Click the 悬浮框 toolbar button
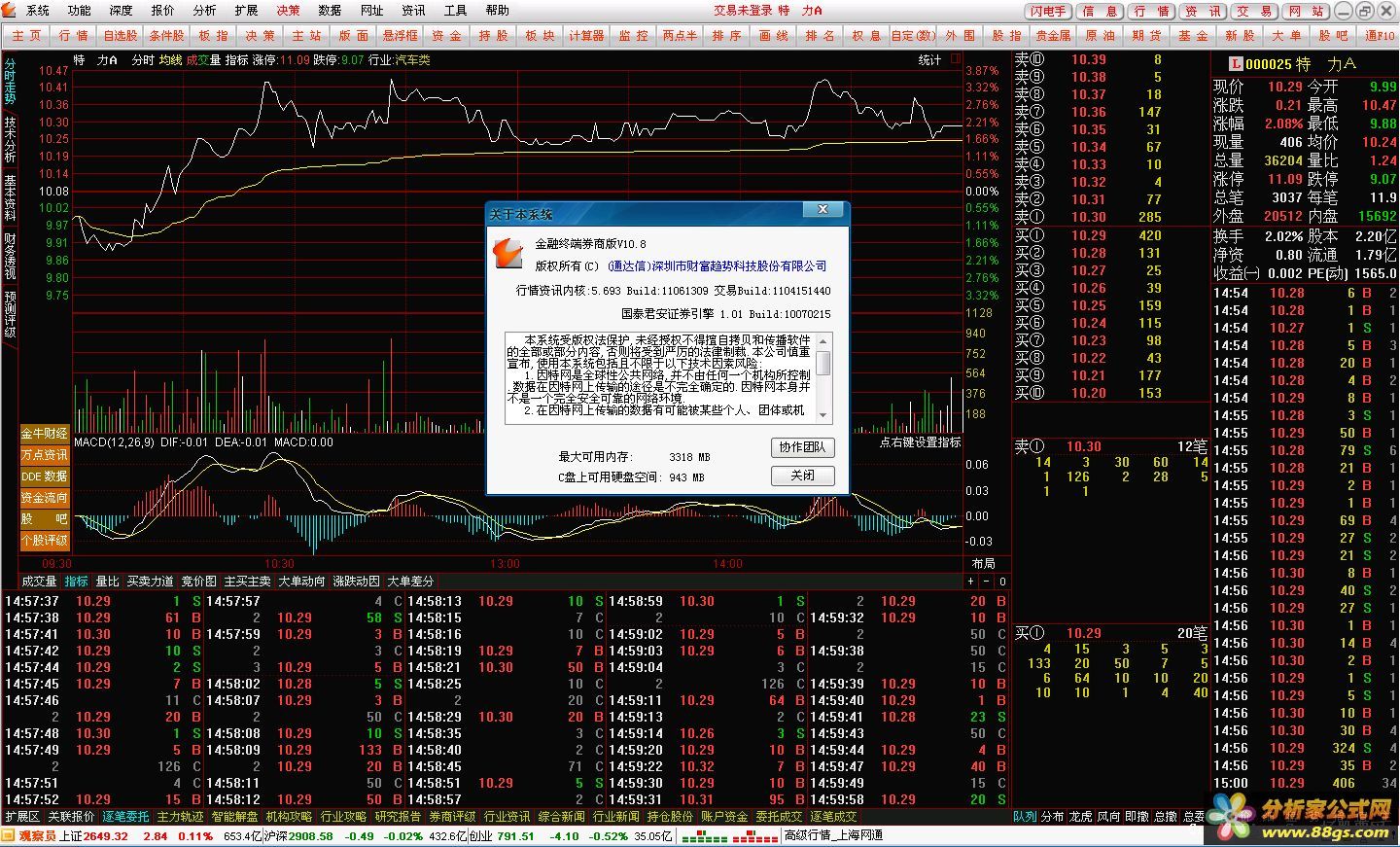 pos(400,35)
